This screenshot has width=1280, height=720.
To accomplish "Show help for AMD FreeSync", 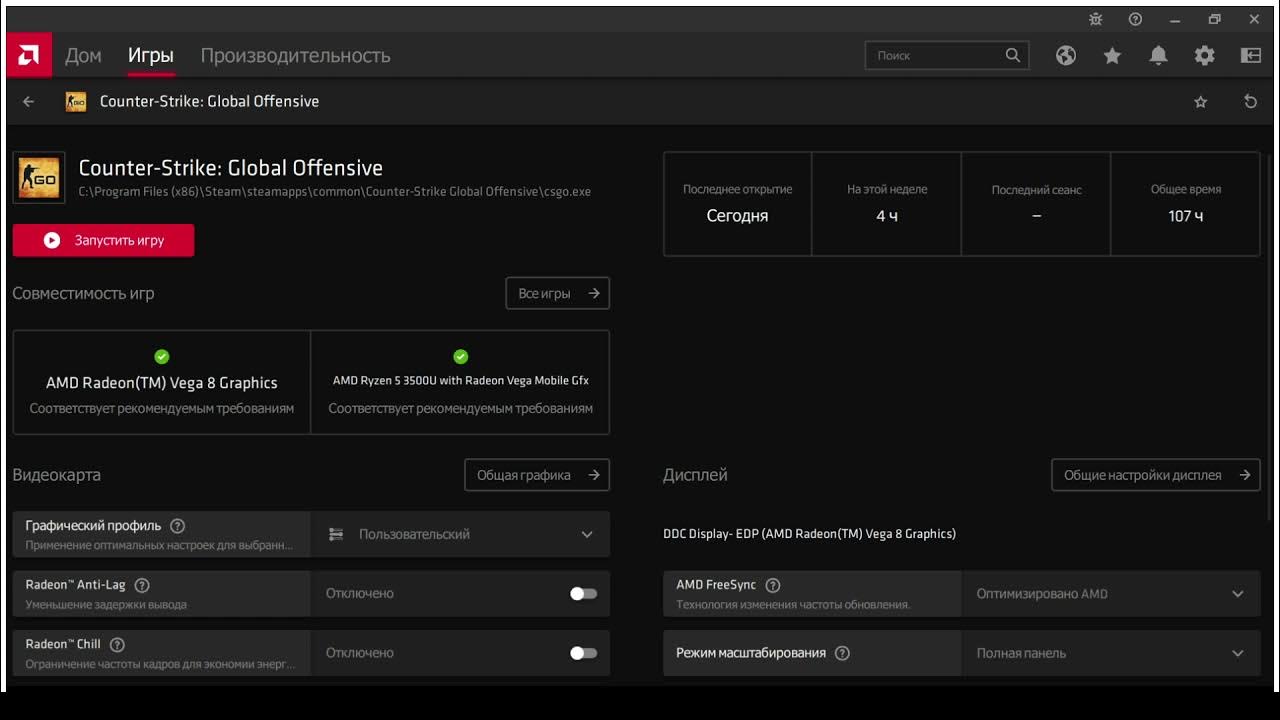I will click(x=772, y=585).
